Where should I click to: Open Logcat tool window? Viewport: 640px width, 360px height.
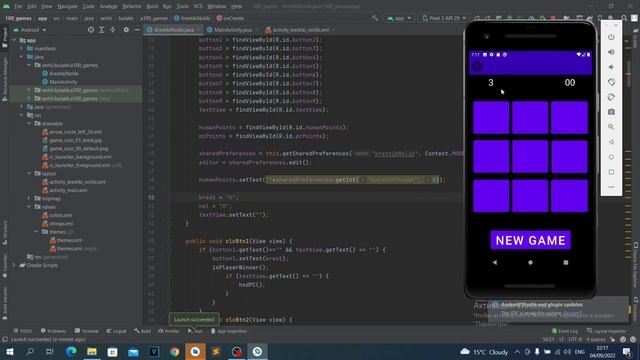tap(116, 331)
